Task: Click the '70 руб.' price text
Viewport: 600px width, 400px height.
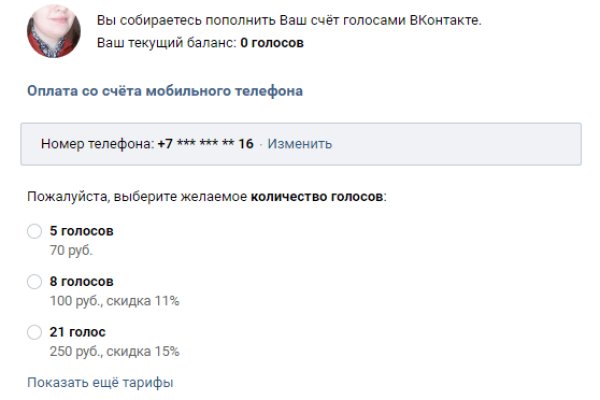Action: [70, 250]
